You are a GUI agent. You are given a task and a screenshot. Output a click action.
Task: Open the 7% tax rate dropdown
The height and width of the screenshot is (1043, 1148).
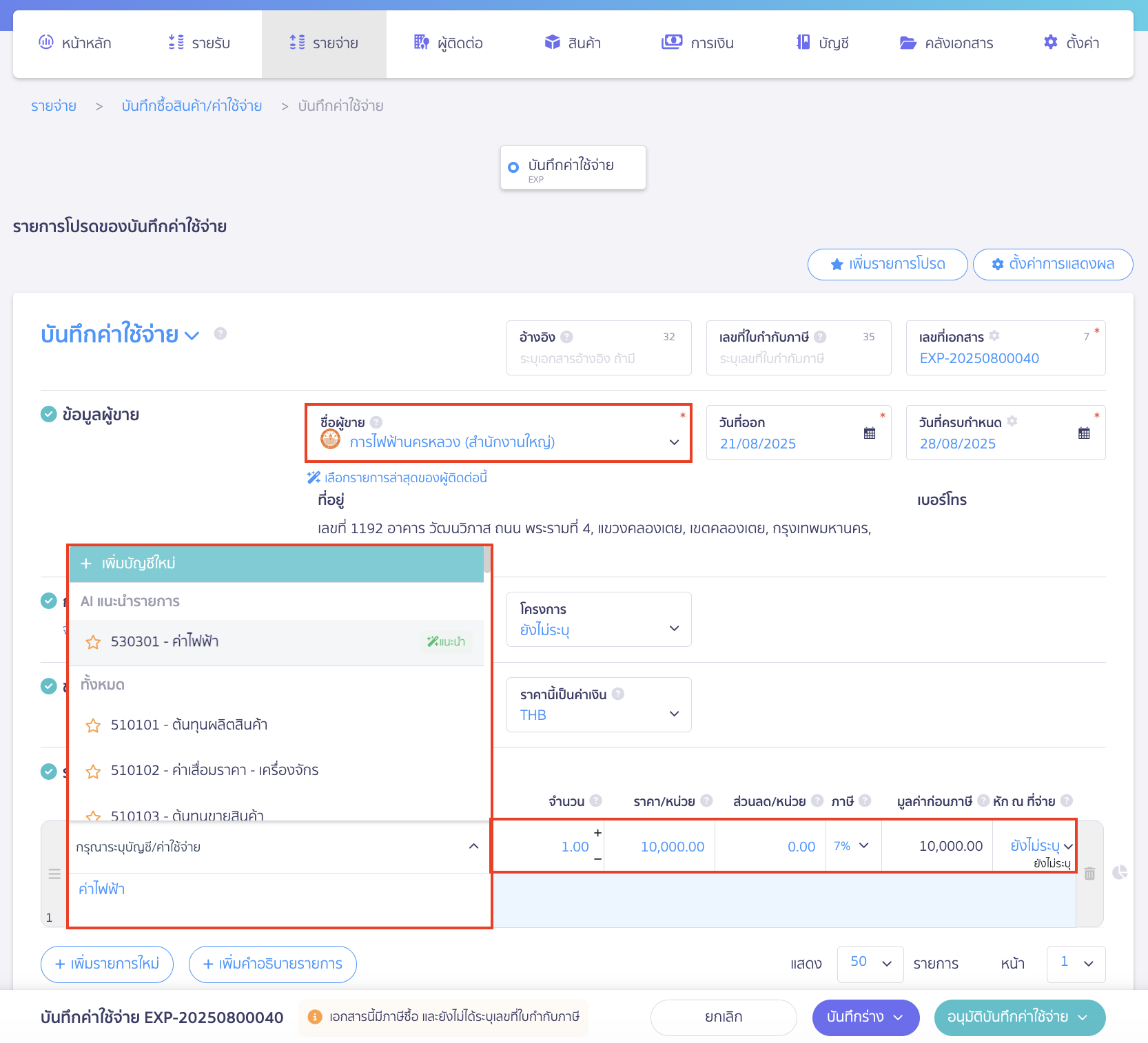(x=863, y=845)
